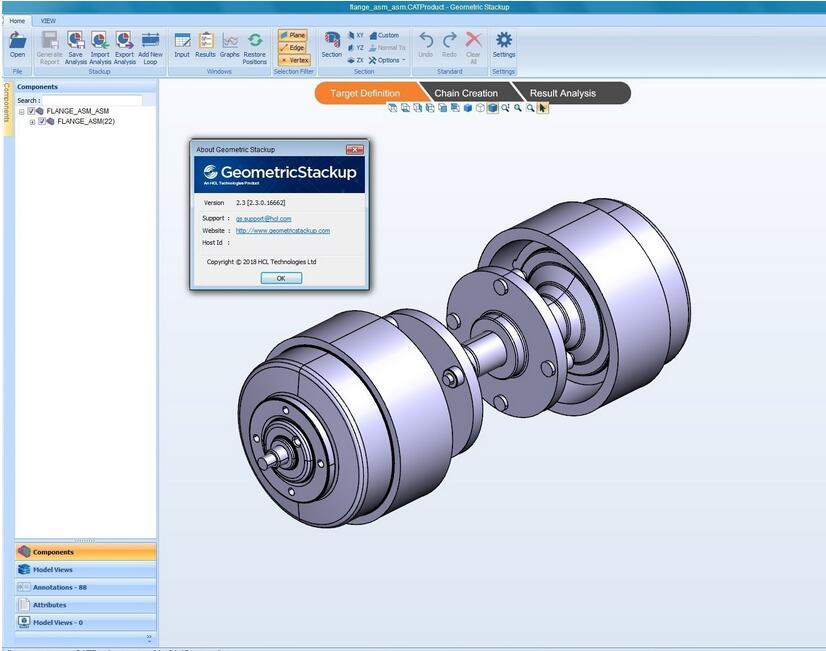Uncheck the FLANGE_ASM_ASM checkbox
This screenshot has height=651, width=826.
tap(31, 111)
